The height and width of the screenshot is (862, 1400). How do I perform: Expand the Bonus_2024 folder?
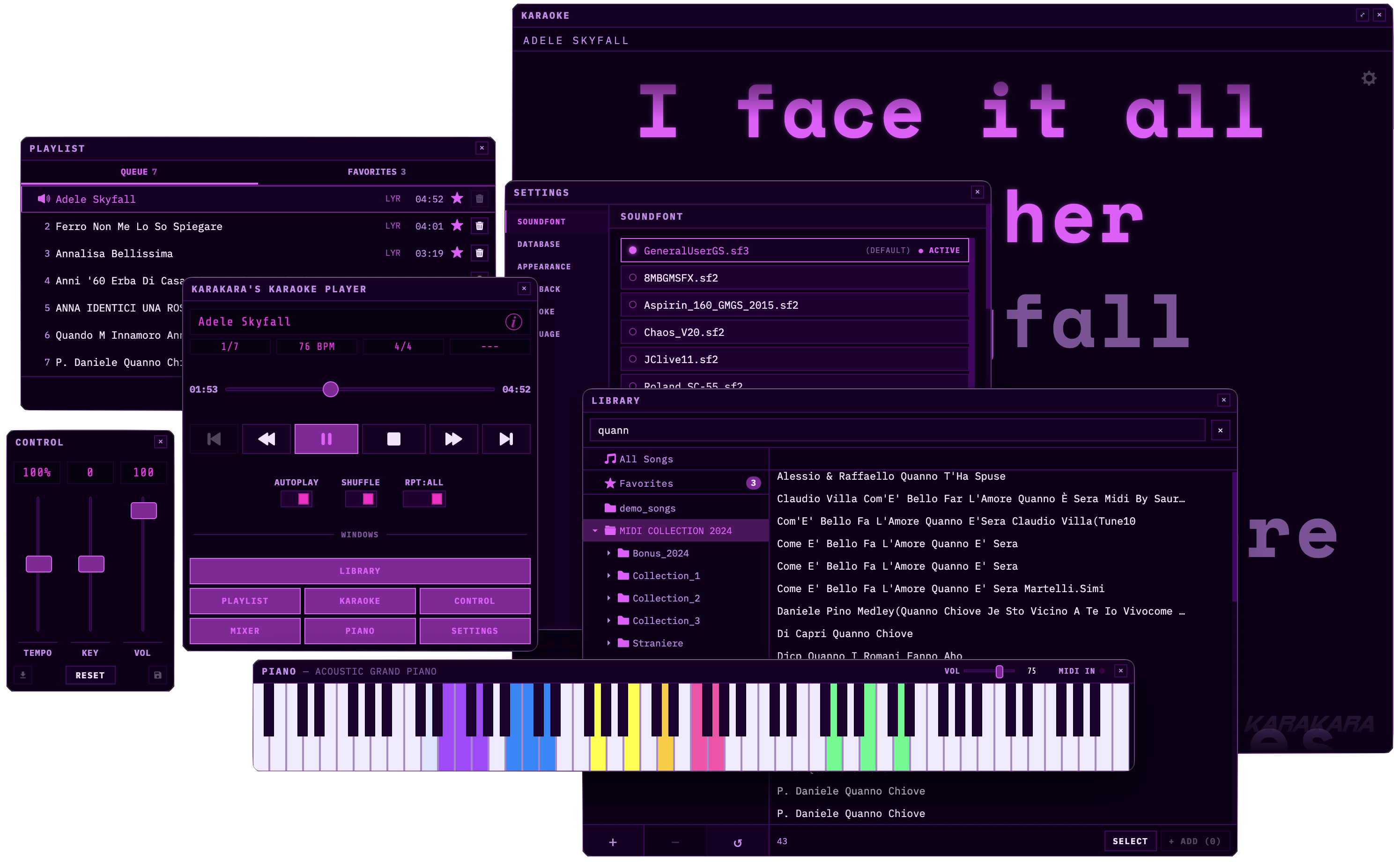608,553
